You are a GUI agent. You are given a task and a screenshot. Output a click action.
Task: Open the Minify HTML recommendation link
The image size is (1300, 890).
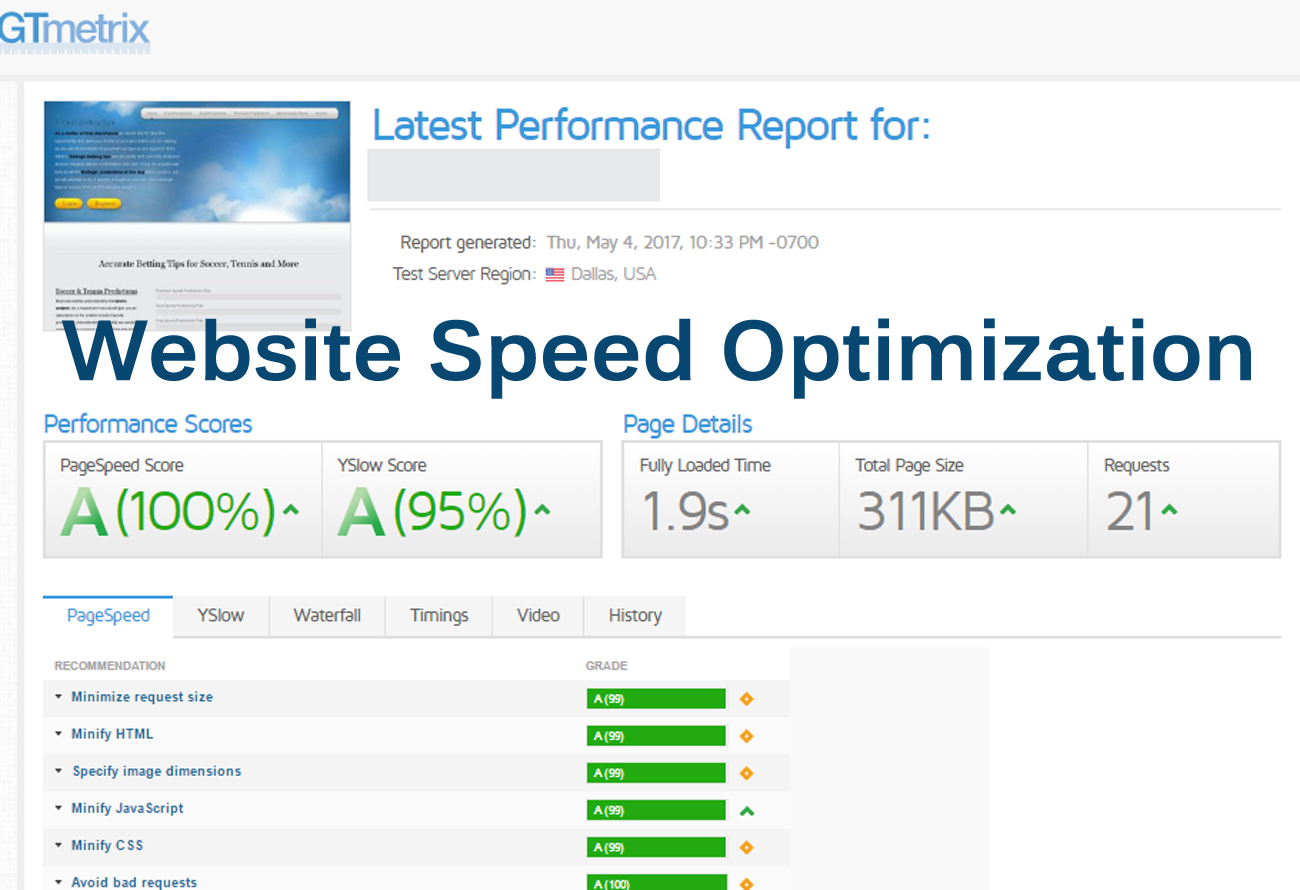(112, 734)
